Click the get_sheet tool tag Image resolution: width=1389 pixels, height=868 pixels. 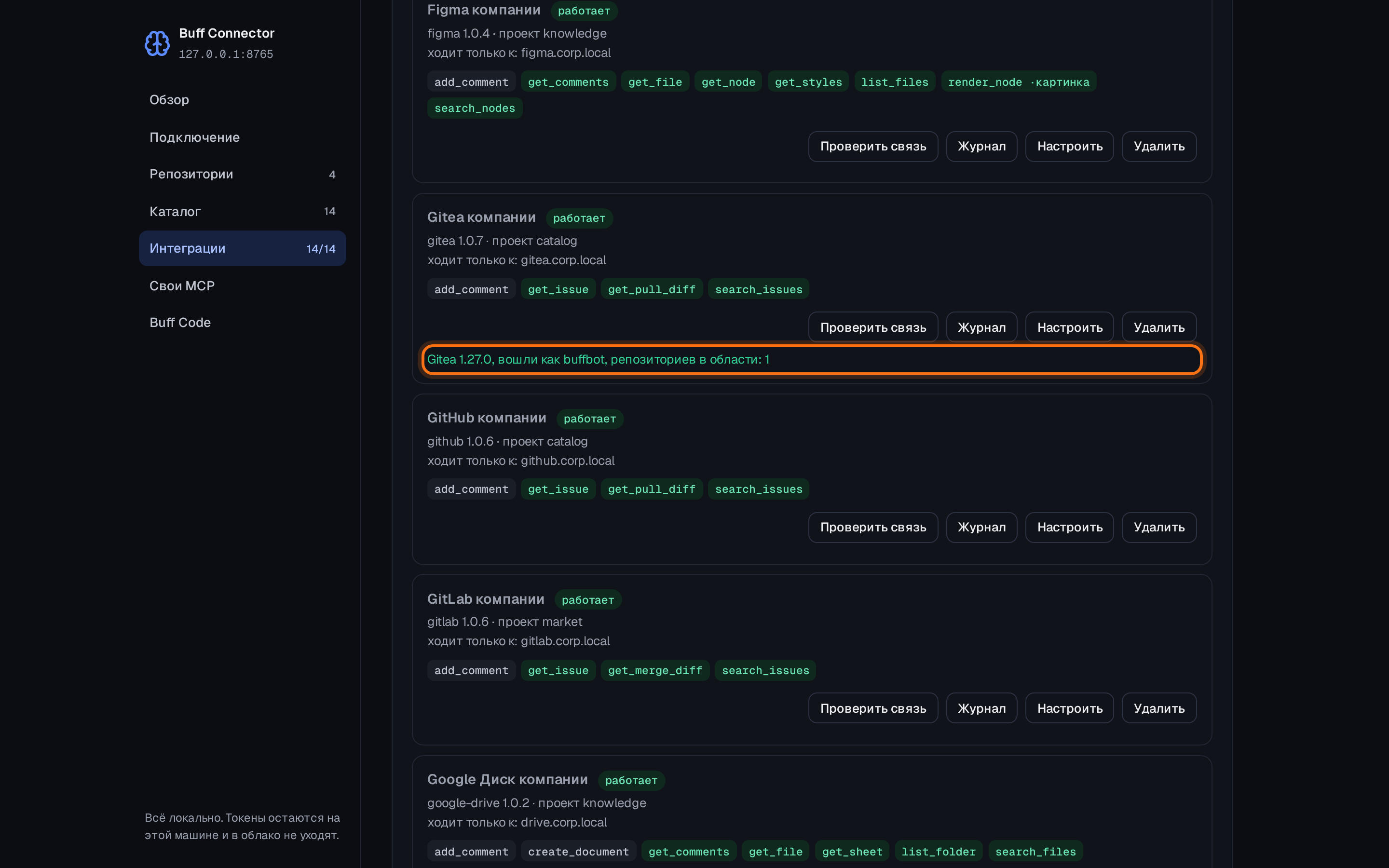(852, 851)
